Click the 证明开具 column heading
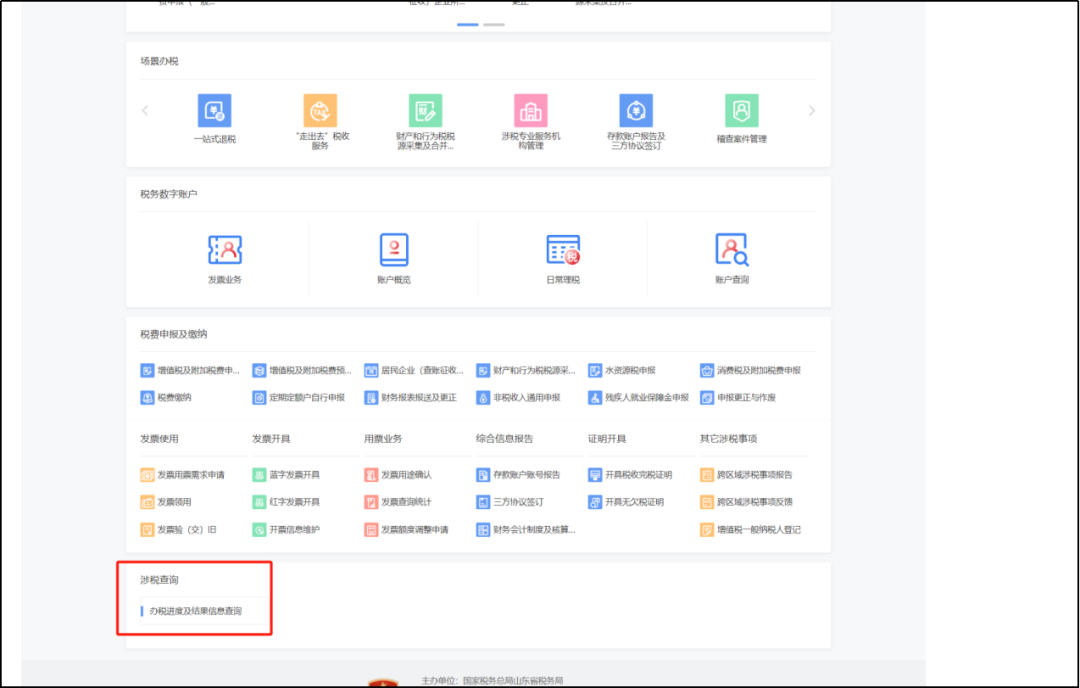Screen dimensions: 1080x688 pyautogui.click(x=607, y=439)
